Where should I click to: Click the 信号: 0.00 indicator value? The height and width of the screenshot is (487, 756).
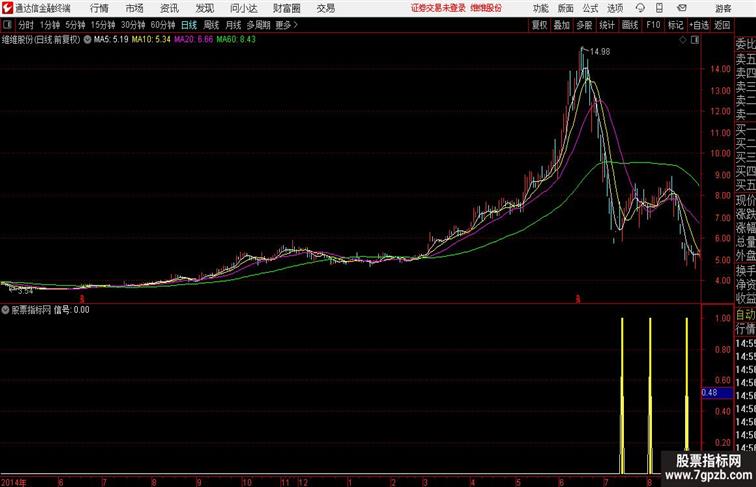point(71,310)
